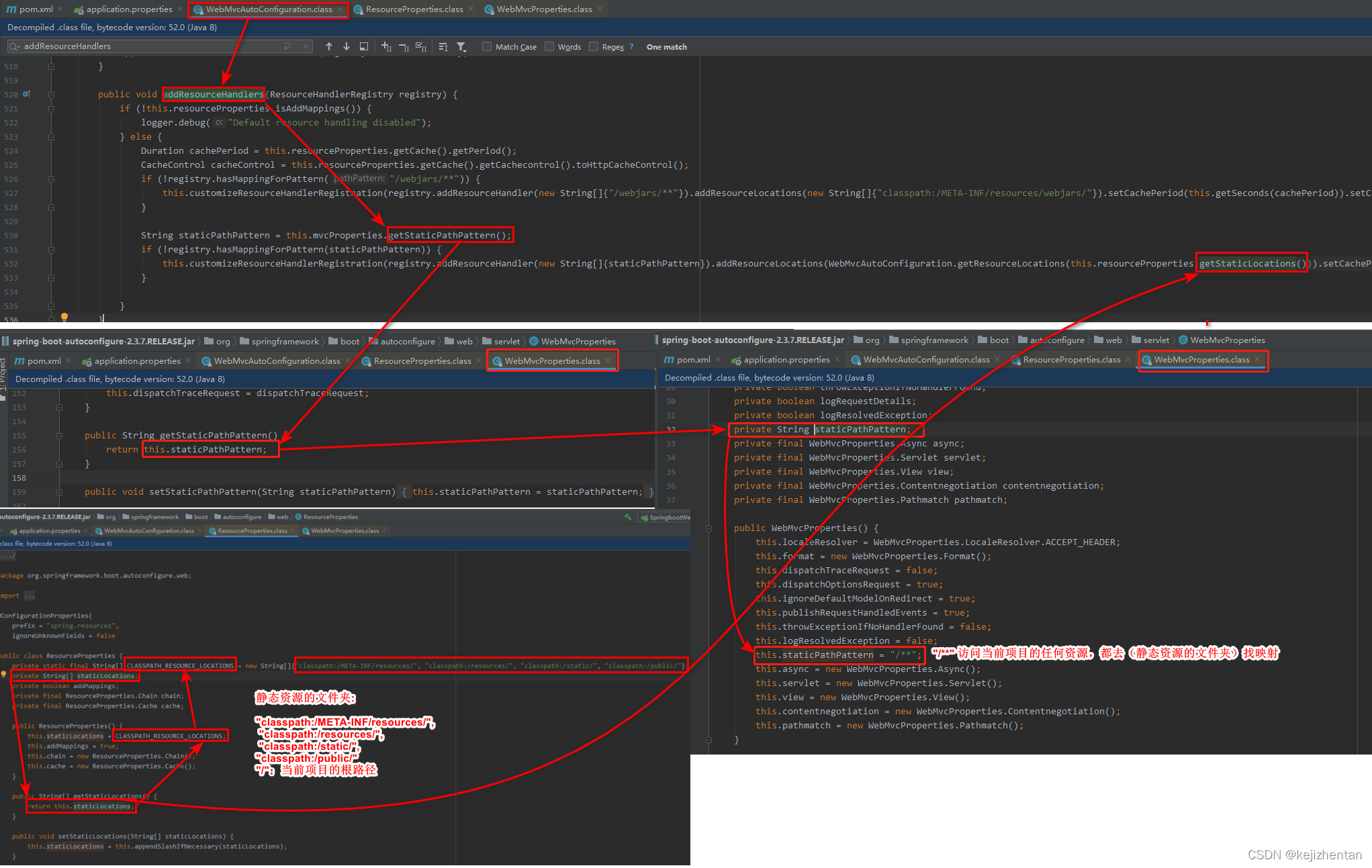This screenshot has width=1372, height=868.
Task: Click getStaticLocations() at line 532
Action: (x=1252, y=263)
